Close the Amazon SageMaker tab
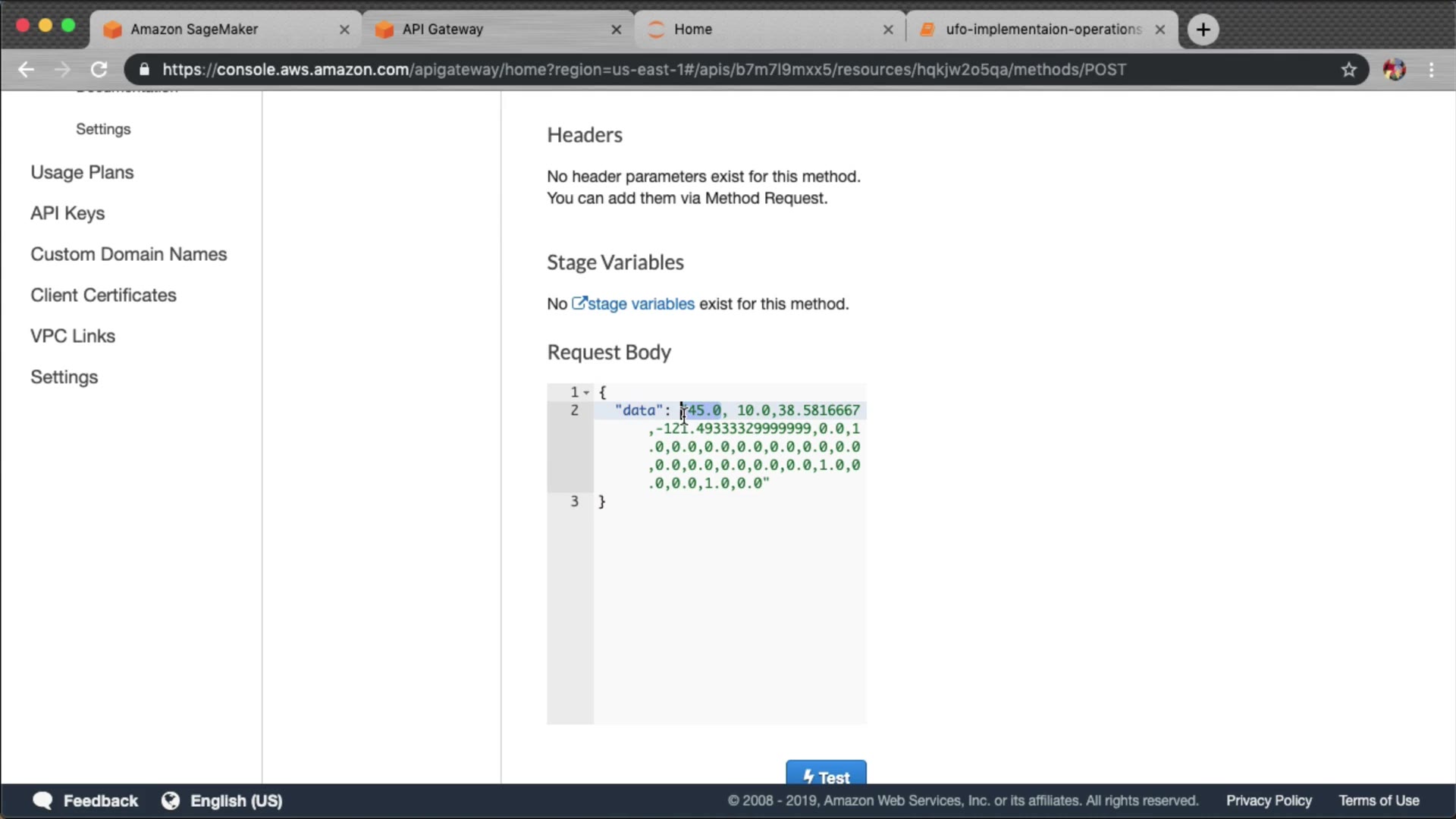The width and height of the screenshot is (1456, 819). (x=344, y=30)
